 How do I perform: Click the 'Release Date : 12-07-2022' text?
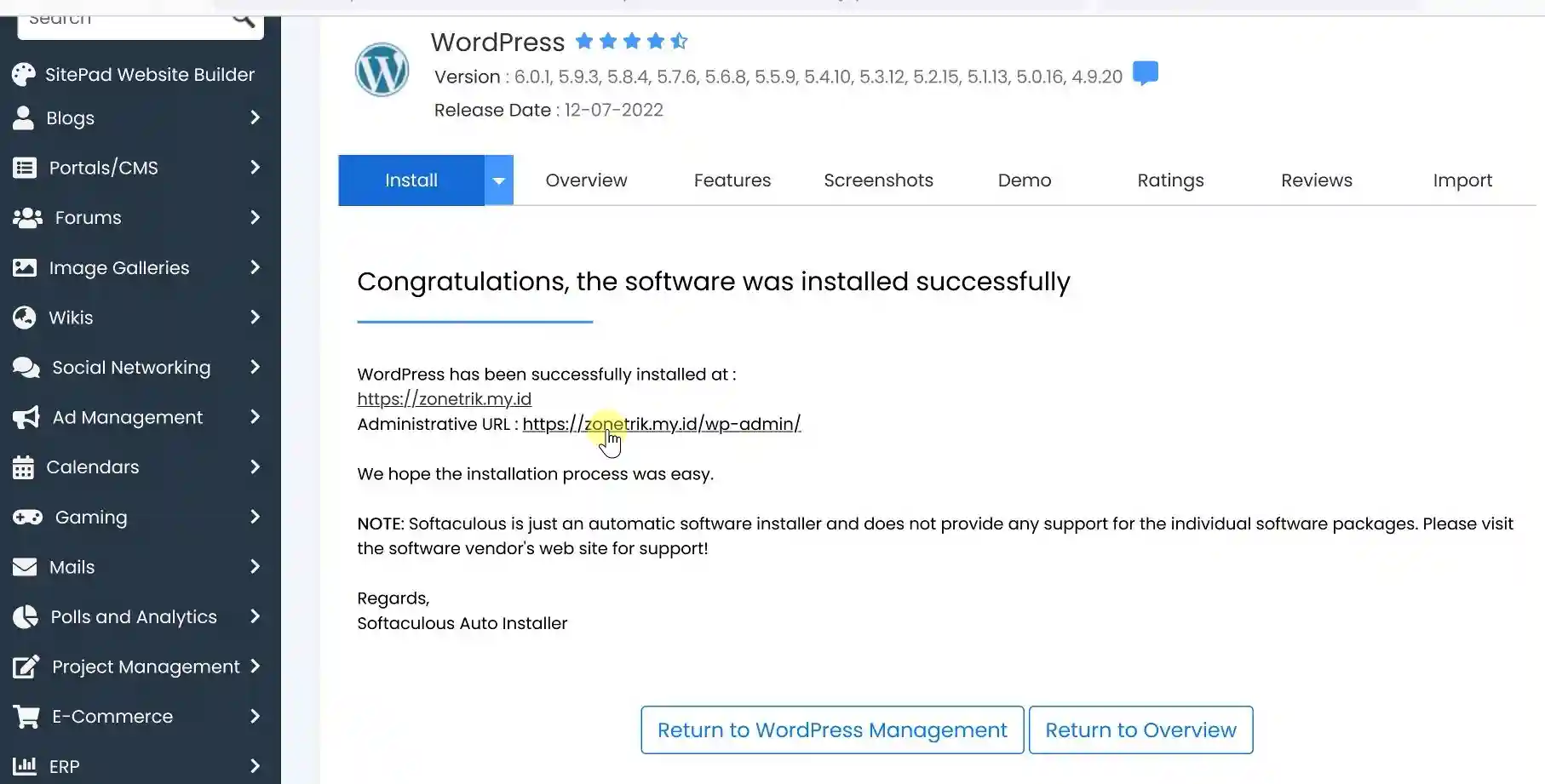pyautogui.click(x=549, y=111)
